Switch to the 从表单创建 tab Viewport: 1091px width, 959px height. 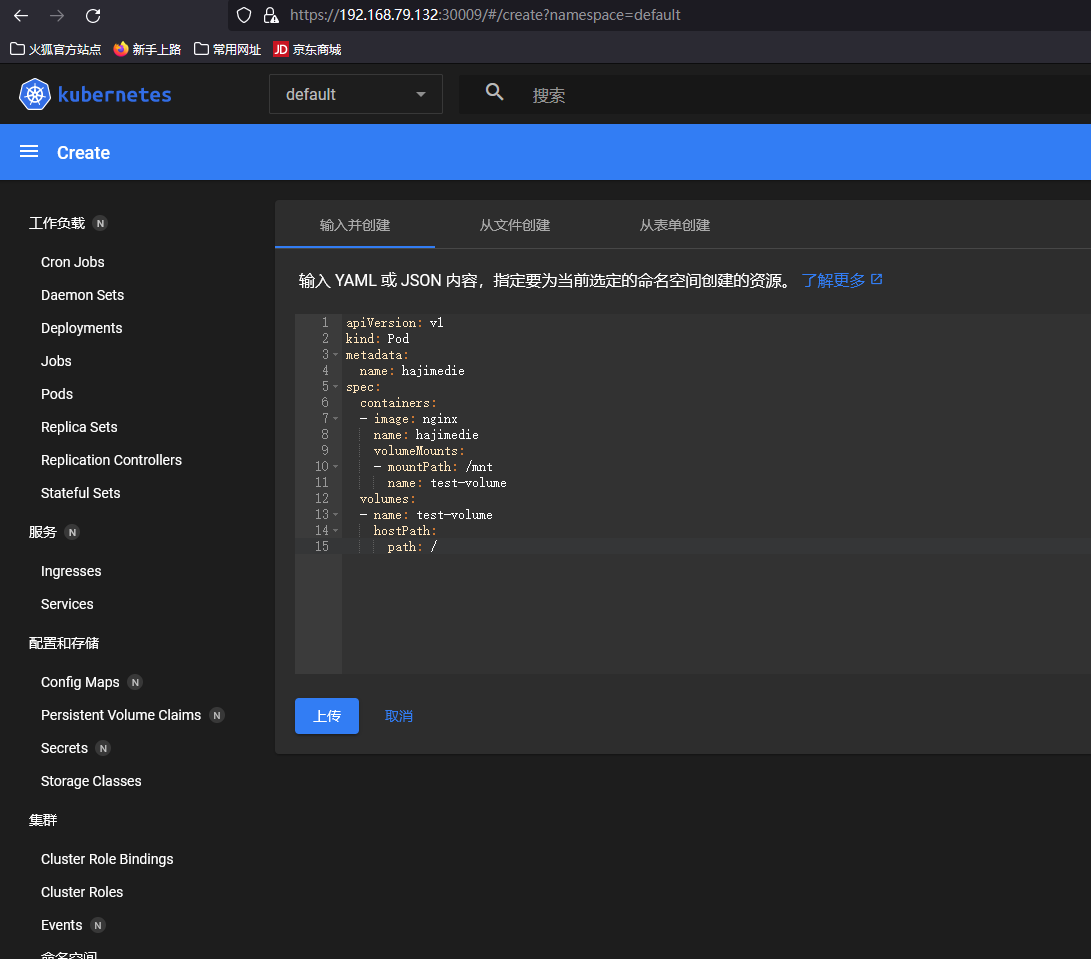tap(675, 225)
